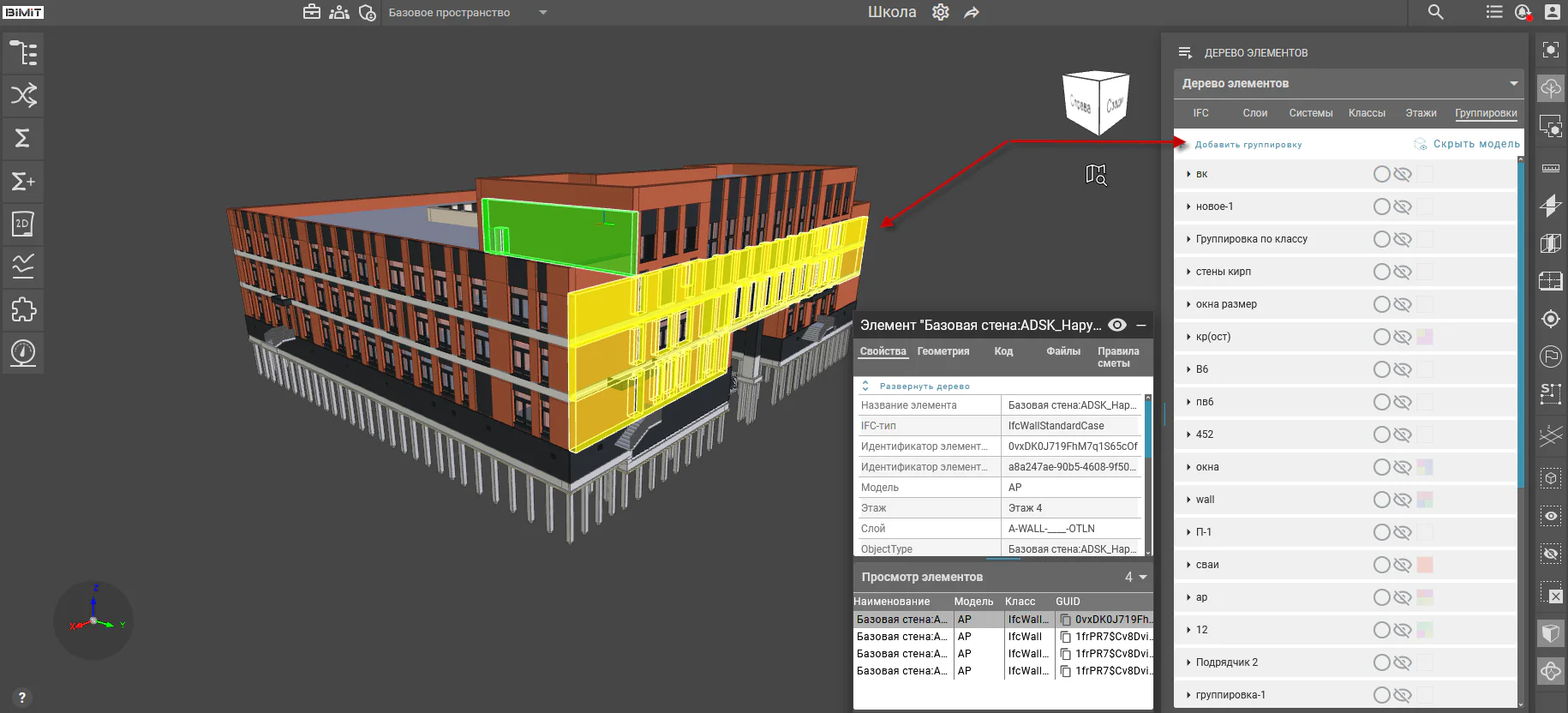Viewport: 1568px width, 713px height.
Task: Toggle hidden-eye visibility for стены кирп group
Action: coord(1403,272)
